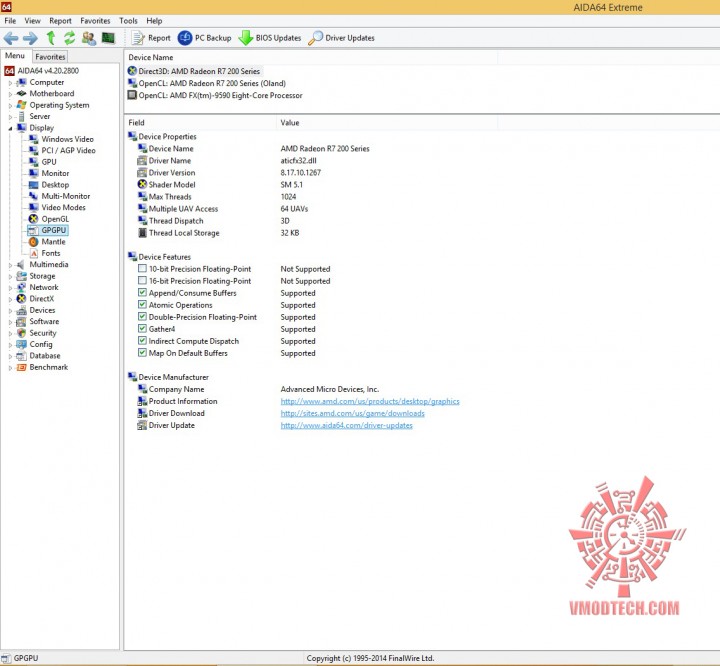Expand the Computer tree node
Image resolution: width=720 pixels, height=666 pixels.
click(x=10, y=83)
